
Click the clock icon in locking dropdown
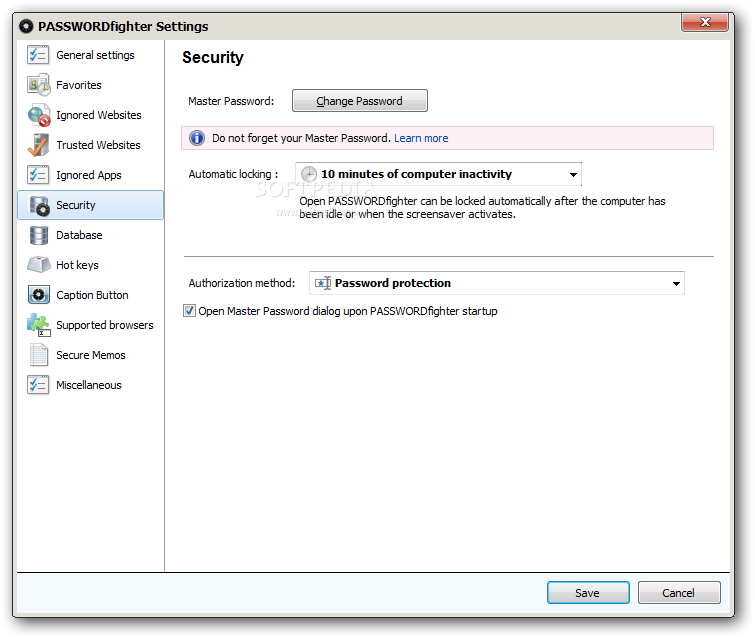pos(309,174)
